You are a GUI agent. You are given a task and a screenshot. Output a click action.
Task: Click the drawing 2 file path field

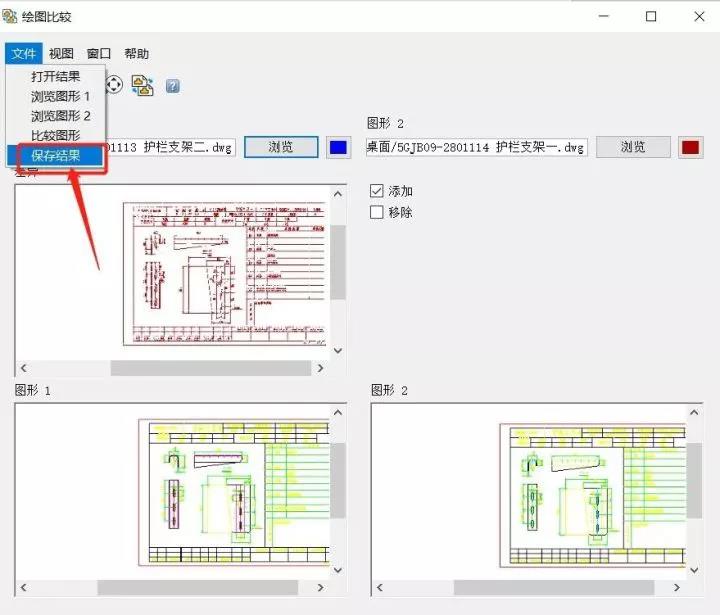click(477, 147)
